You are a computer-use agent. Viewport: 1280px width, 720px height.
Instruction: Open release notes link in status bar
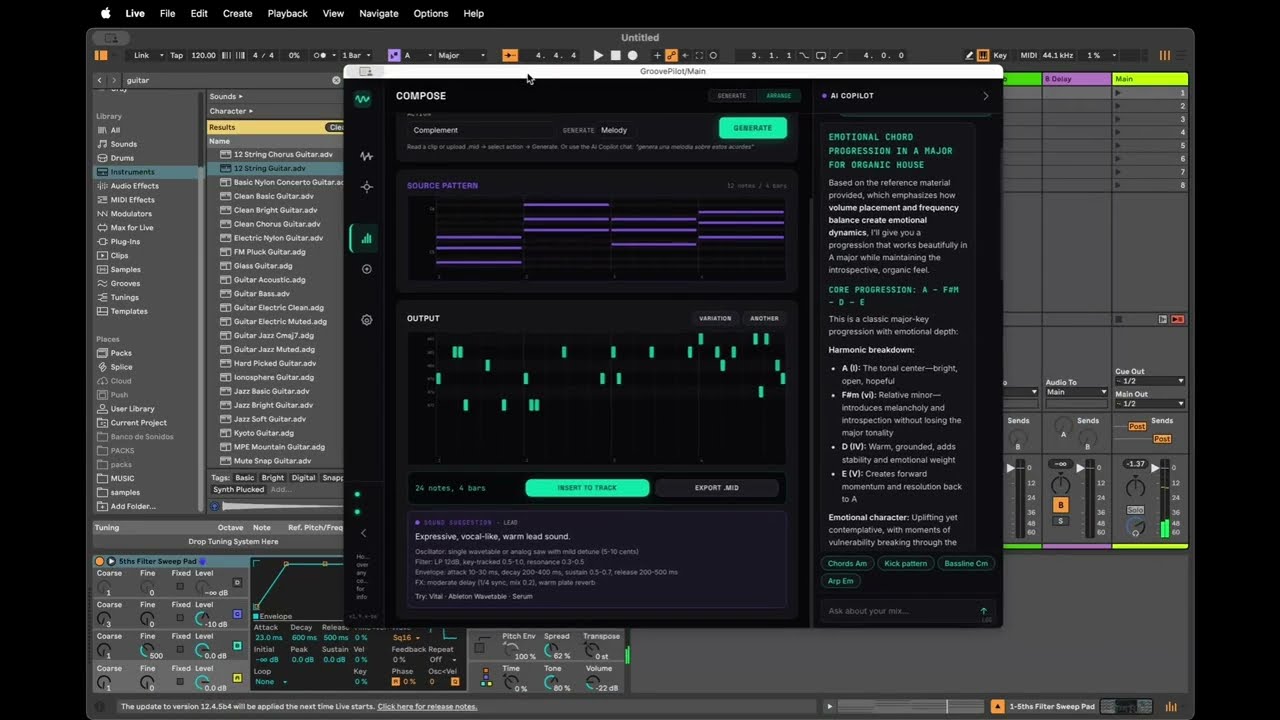tap(427, 706)
